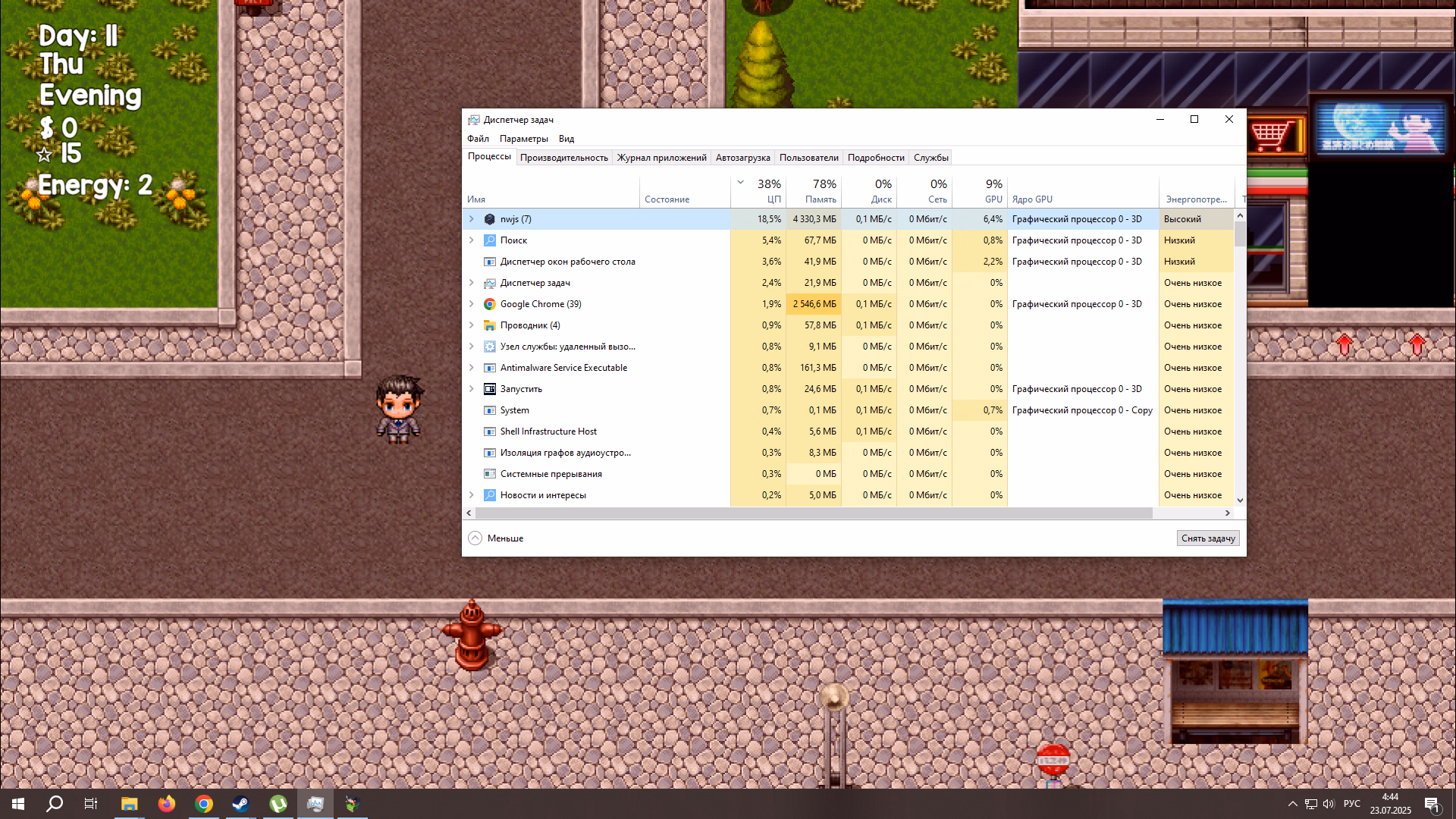Viewport: 1456px width, 819px height.
Task: Expand the Google Chrome (39) group
Action: 471,304
